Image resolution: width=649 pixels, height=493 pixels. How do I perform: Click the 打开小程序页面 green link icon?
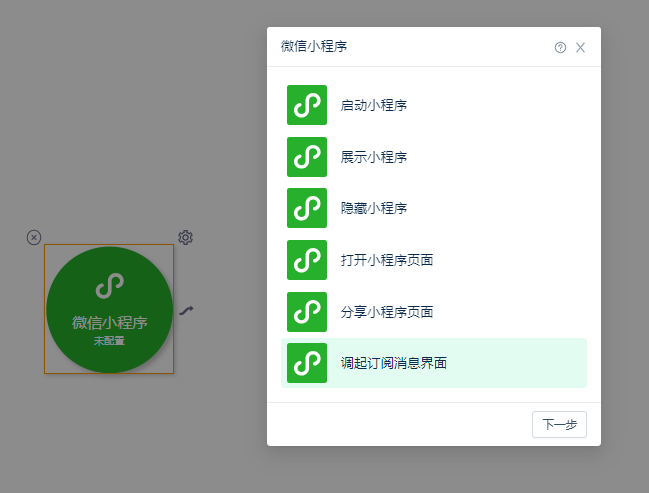click(x=307, y=260)
